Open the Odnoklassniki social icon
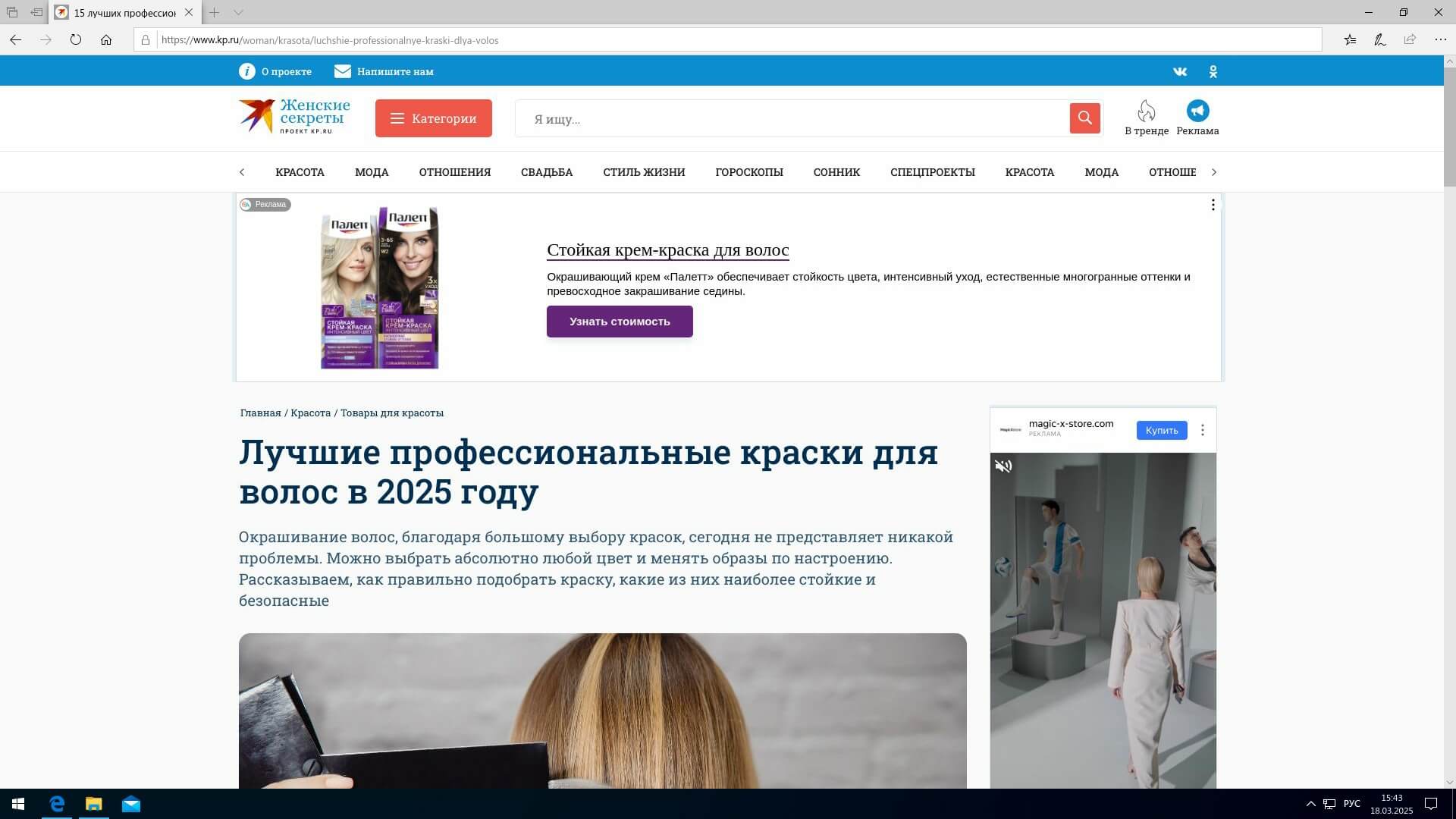Viewport: 1456px width, 819px height. click(x=1213, y=71)
